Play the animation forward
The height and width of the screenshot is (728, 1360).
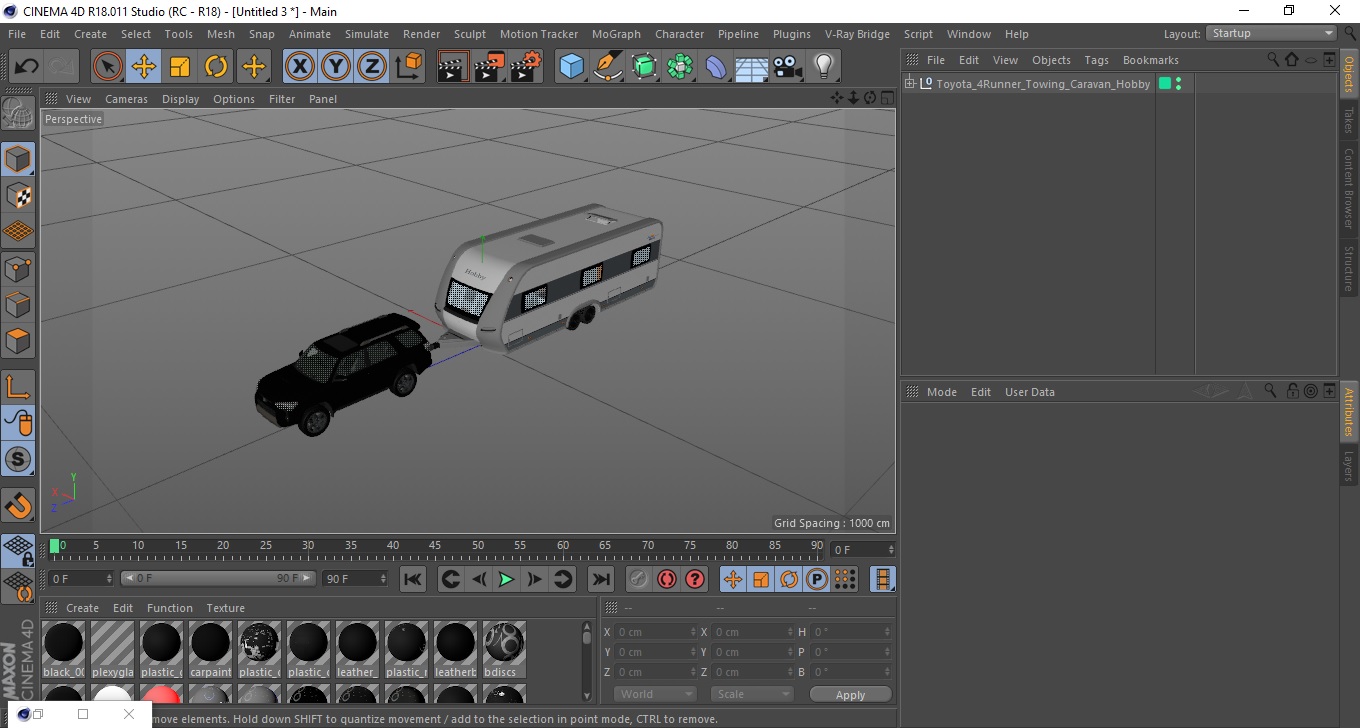tap(506, 579)
